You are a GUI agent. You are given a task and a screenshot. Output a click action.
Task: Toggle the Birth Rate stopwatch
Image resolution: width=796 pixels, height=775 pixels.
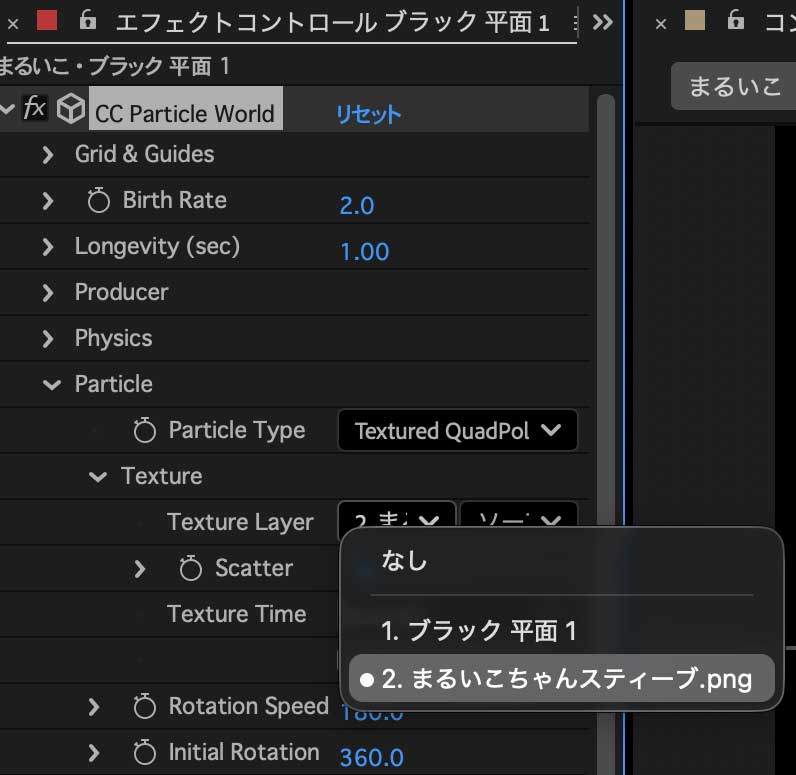tap(98, 200)
